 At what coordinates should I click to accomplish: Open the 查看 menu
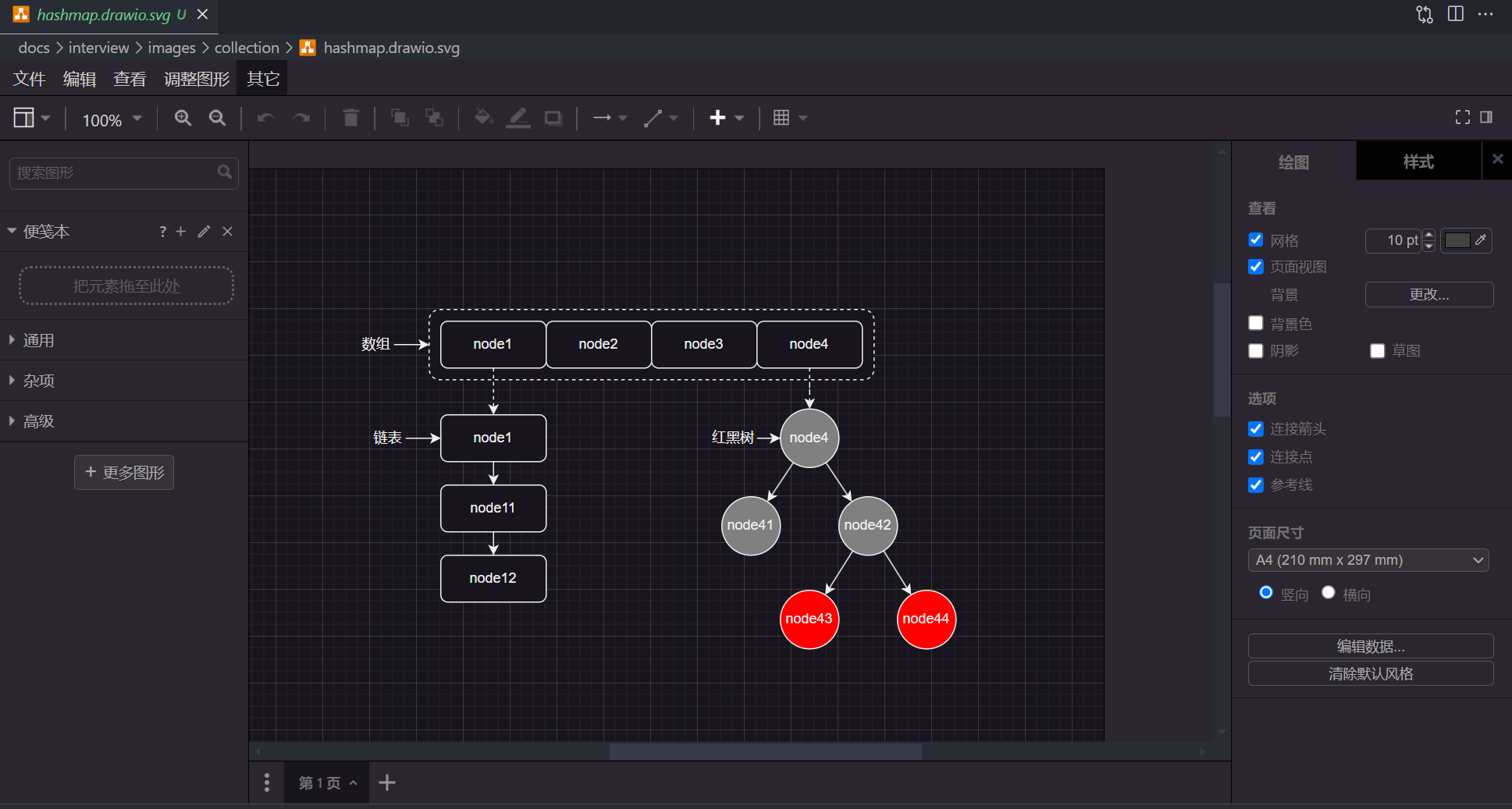[129, 78]
